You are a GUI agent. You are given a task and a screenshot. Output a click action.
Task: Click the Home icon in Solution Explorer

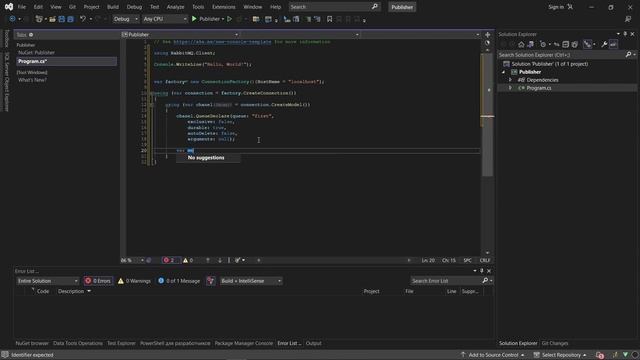coord(521,44)
